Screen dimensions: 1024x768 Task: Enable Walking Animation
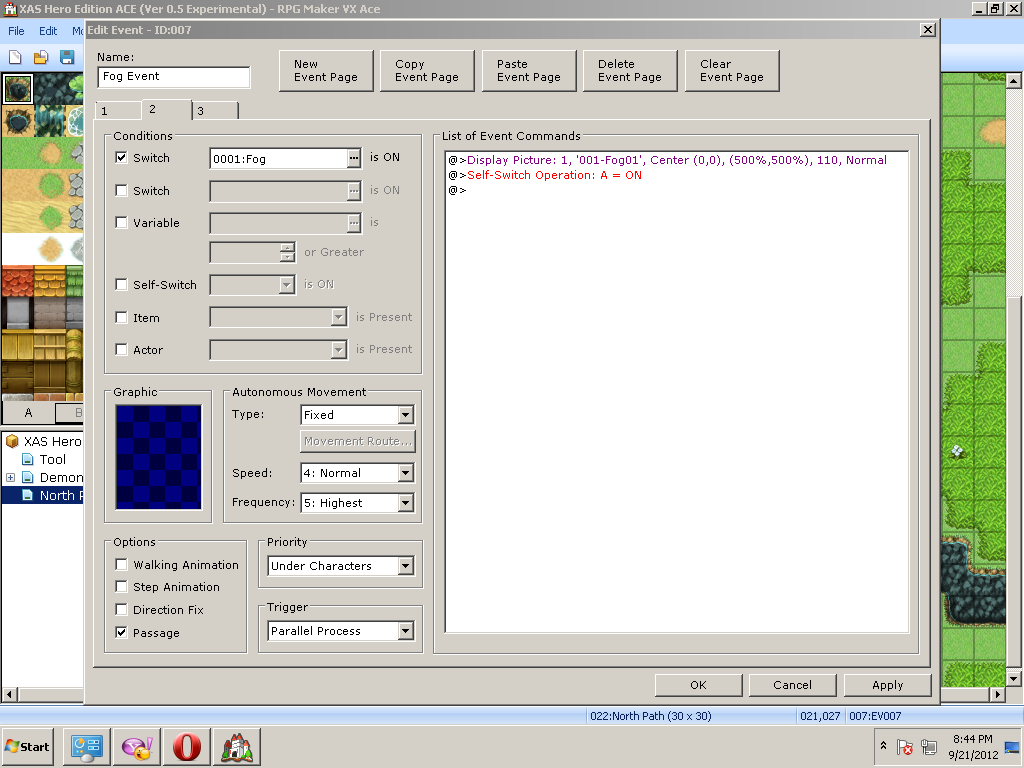click(x=121, y=564)
